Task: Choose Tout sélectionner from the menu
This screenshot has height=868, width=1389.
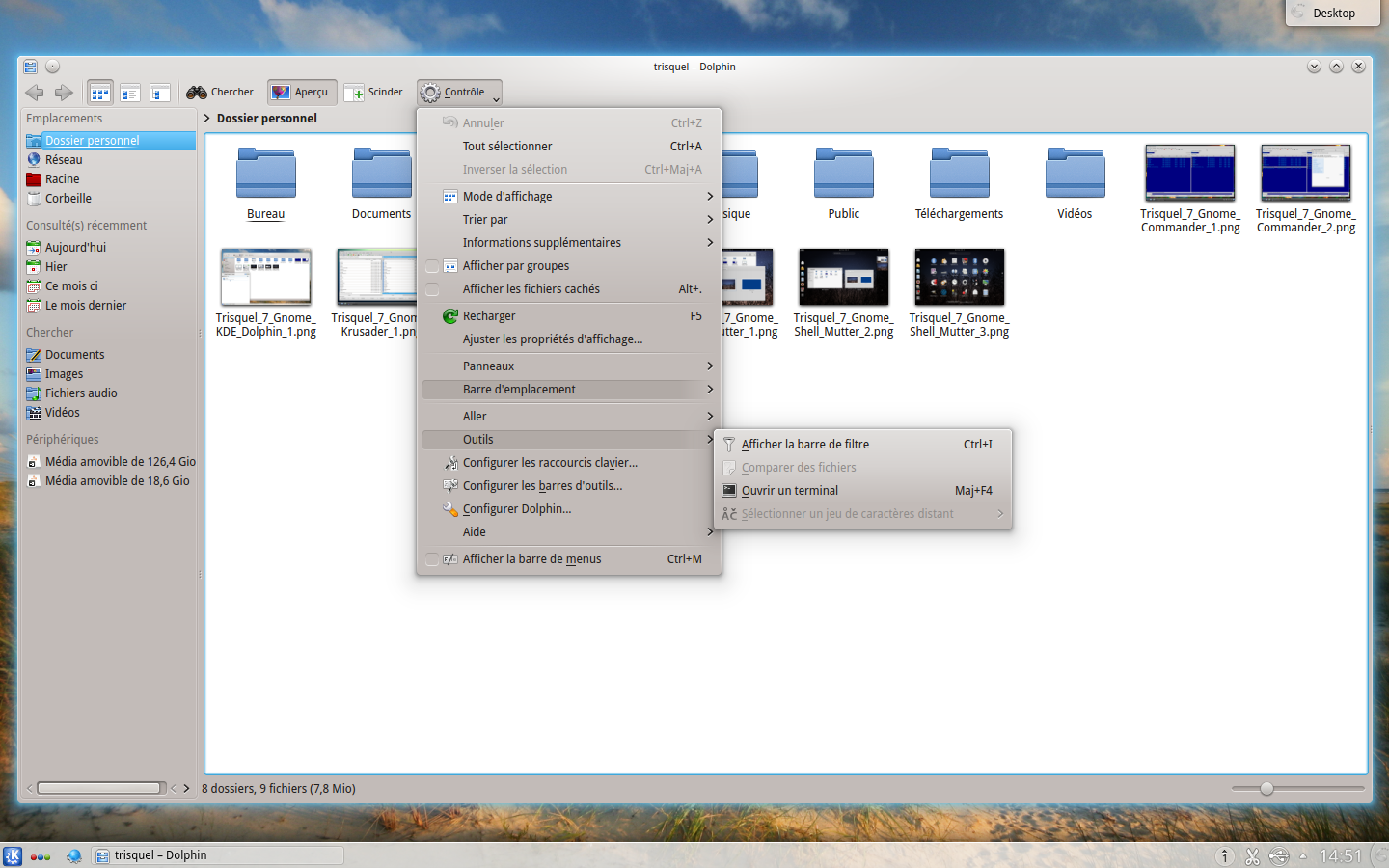Action: (x=569, y=147)
